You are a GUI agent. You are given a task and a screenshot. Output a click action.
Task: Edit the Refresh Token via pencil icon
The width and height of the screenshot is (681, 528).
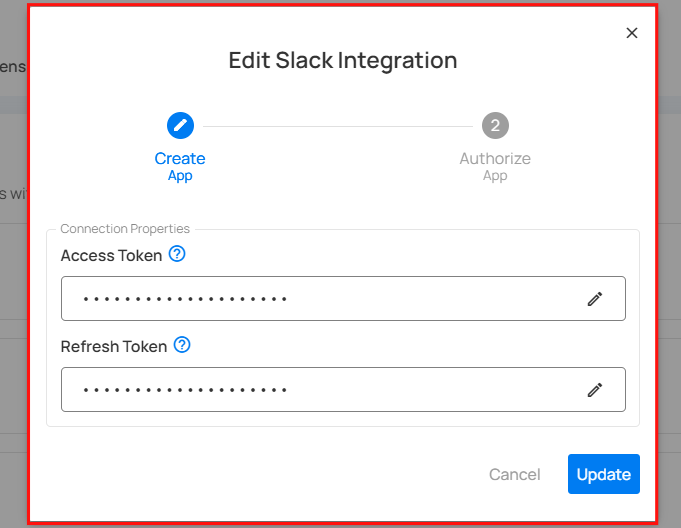595,390
